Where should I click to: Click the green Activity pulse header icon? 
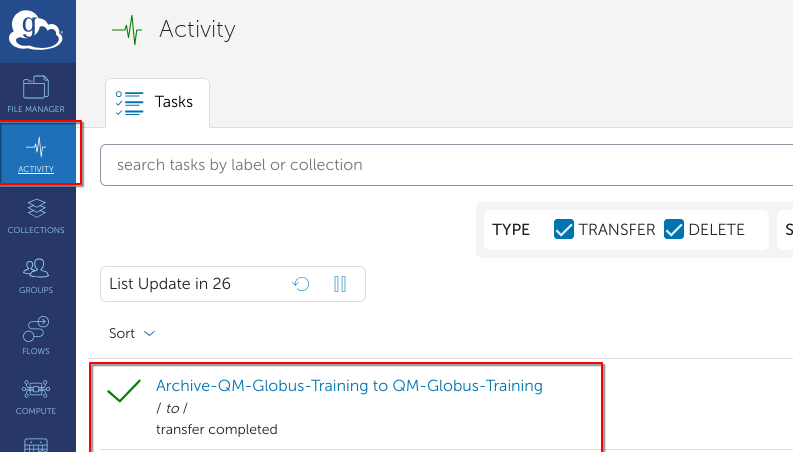(127, 30)
